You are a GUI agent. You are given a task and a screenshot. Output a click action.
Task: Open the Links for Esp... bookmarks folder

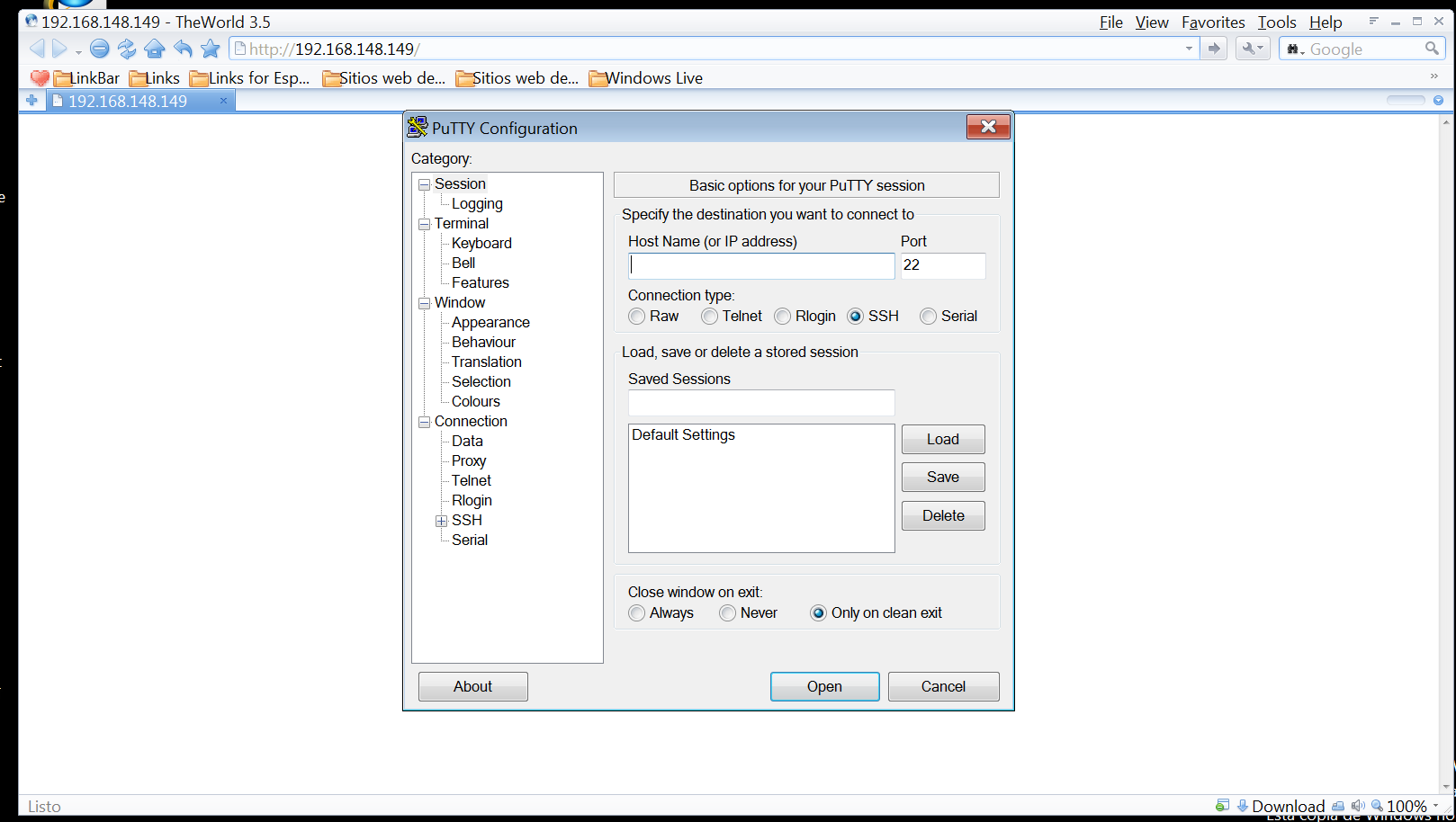[x=250, y=78]
